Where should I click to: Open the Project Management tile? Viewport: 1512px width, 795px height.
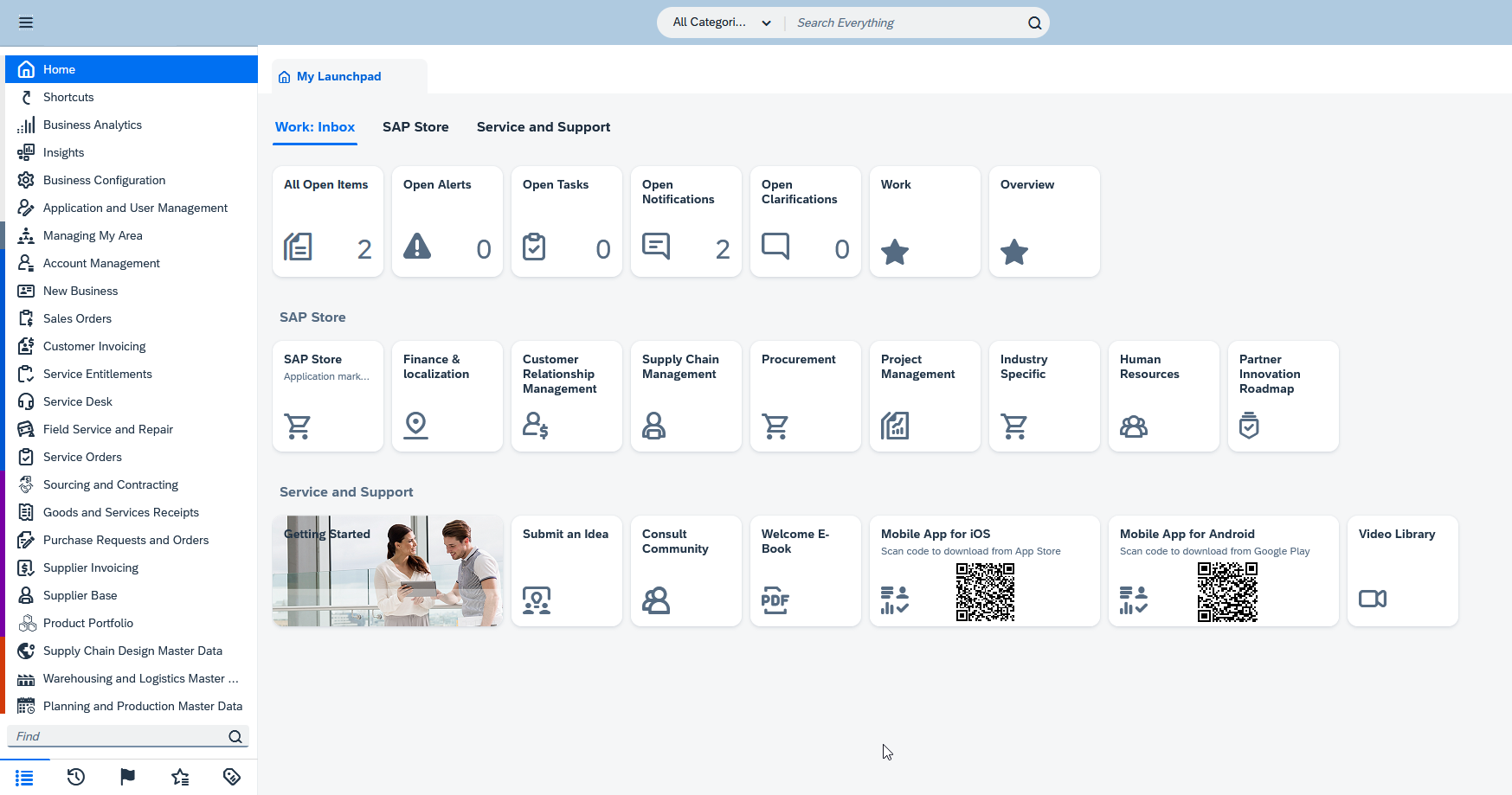point(925,396)
